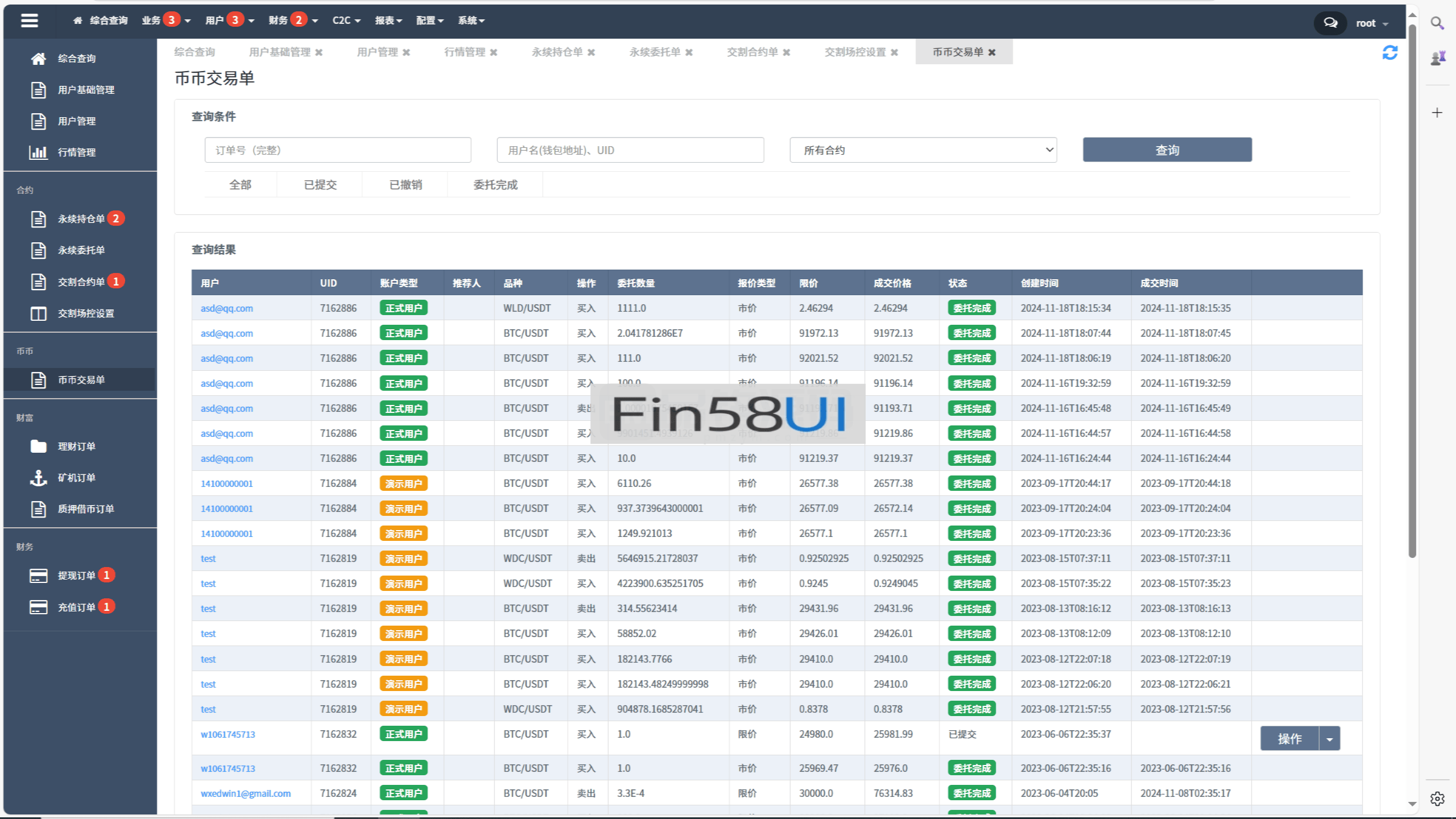The image size is (1456, 819).
Task: Close the 永续持仓单 tab
Action: pos(591,52)
